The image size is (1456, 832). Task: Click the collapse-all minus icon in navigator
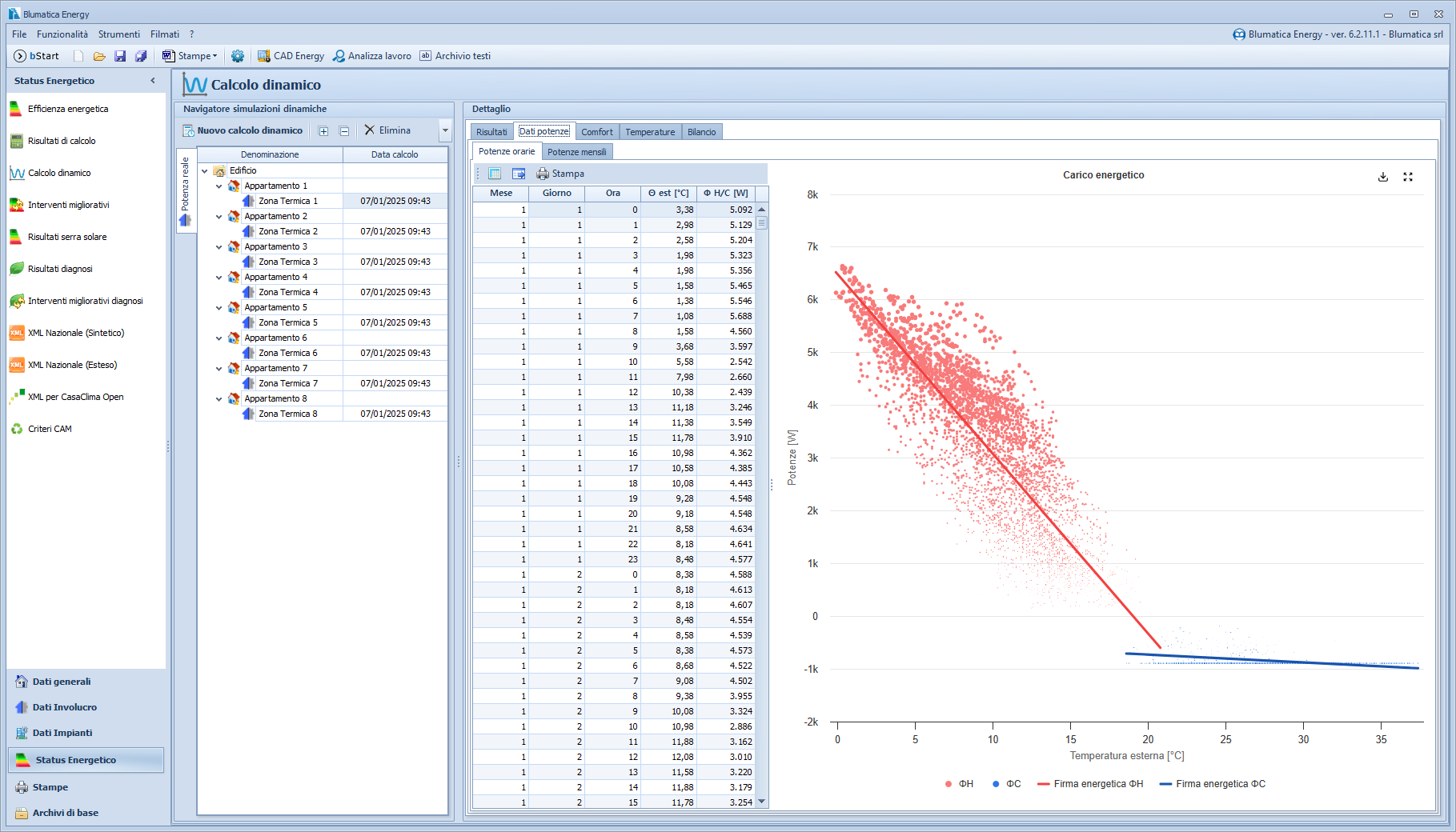coord(344,131)
